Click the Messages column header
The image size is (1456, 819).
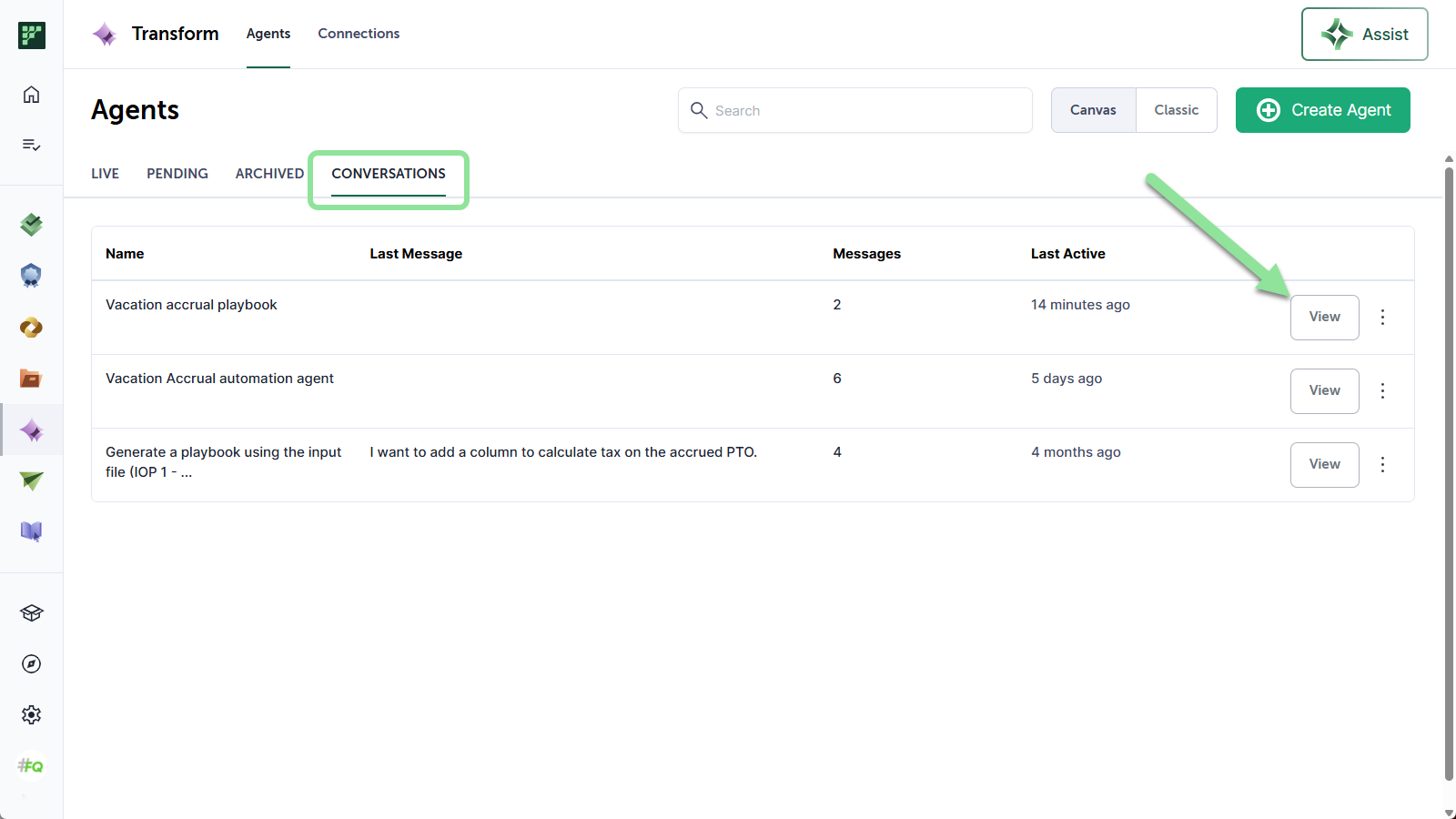tap(866, 254)
